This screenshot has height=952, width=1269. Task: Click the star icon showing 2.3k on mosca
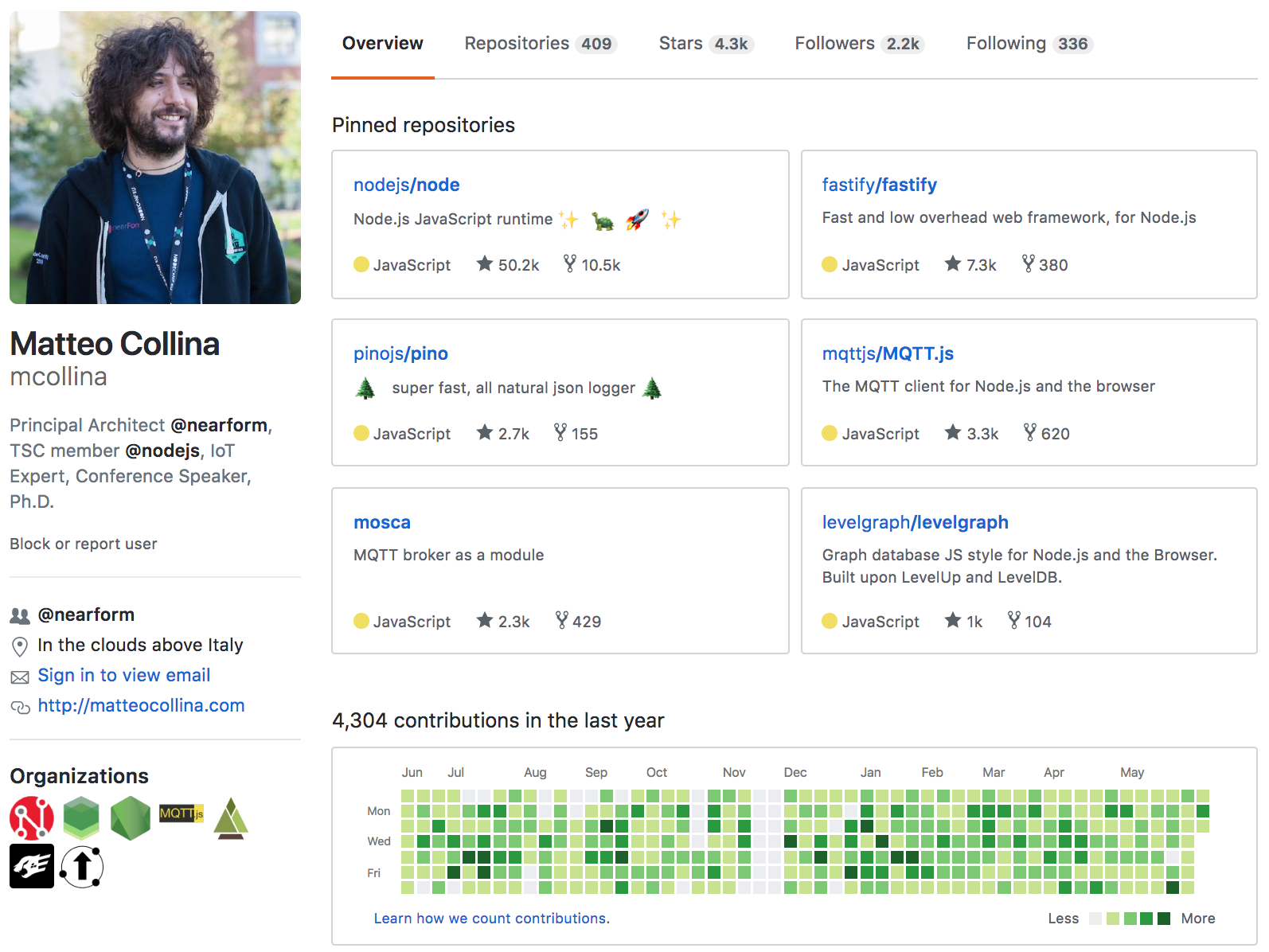[x=484, y=620]
